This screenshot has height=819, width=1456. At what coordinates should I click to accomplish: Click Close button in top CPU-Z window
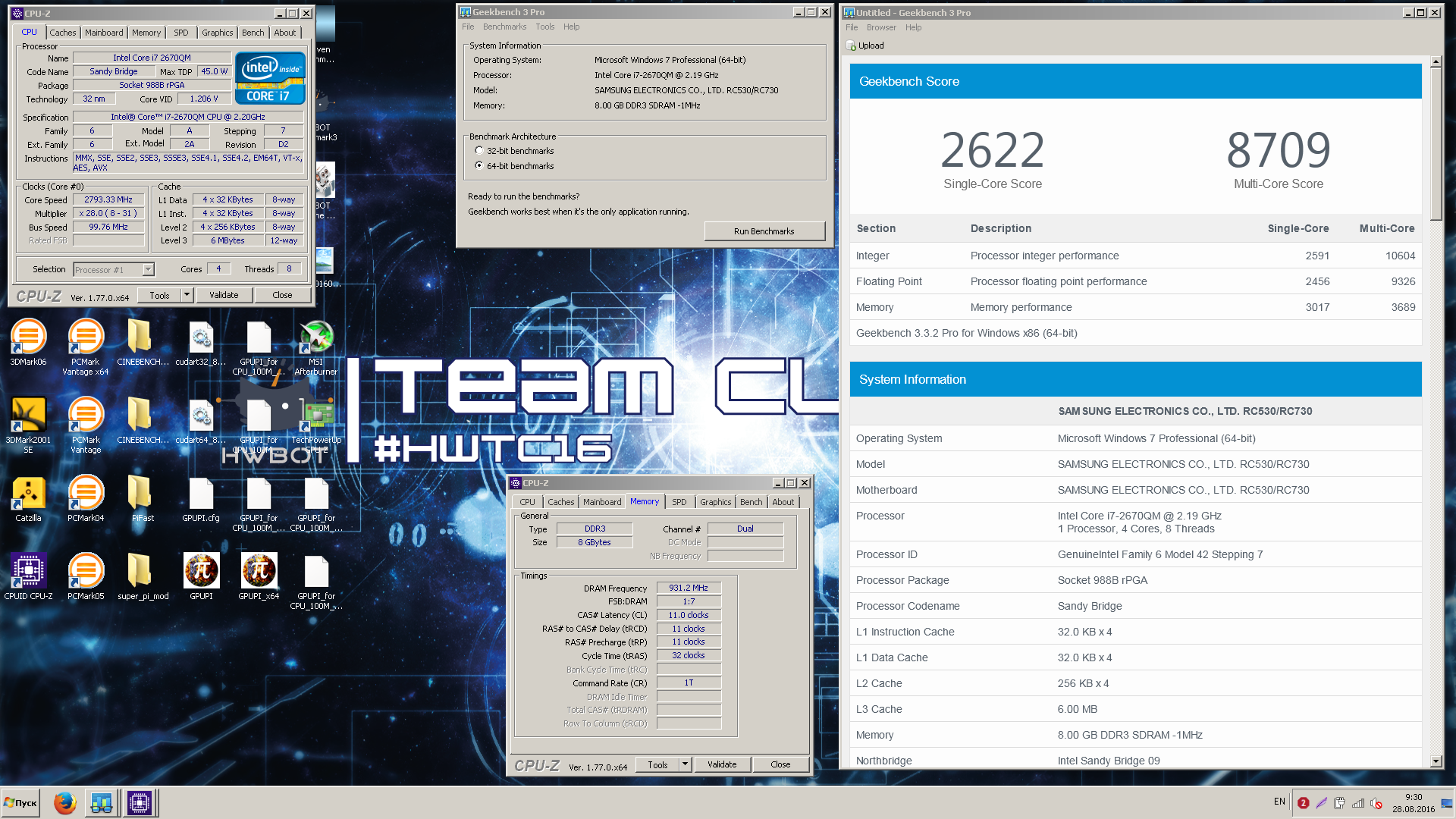pyautogui.click(x=282, y=295)
